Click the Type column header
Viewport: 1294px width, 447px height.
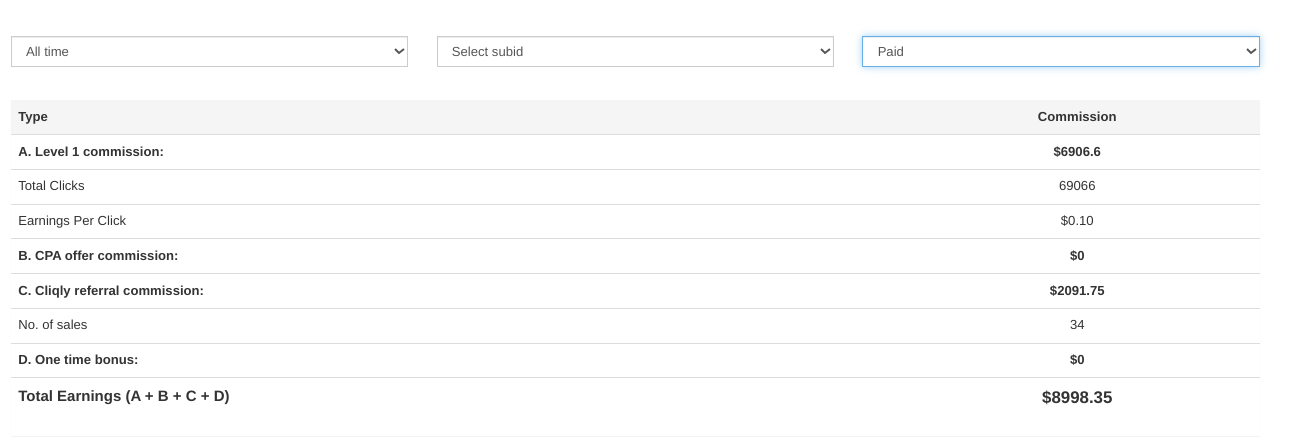33,117
